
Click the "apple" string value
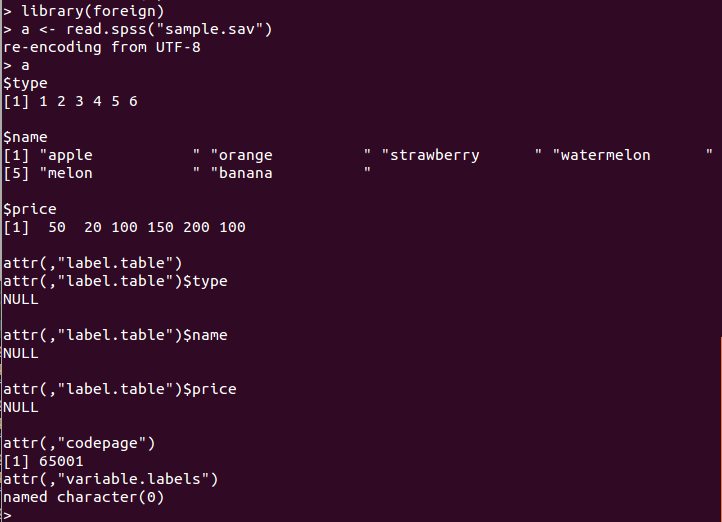pyautogui.click(x=120, y=155)
